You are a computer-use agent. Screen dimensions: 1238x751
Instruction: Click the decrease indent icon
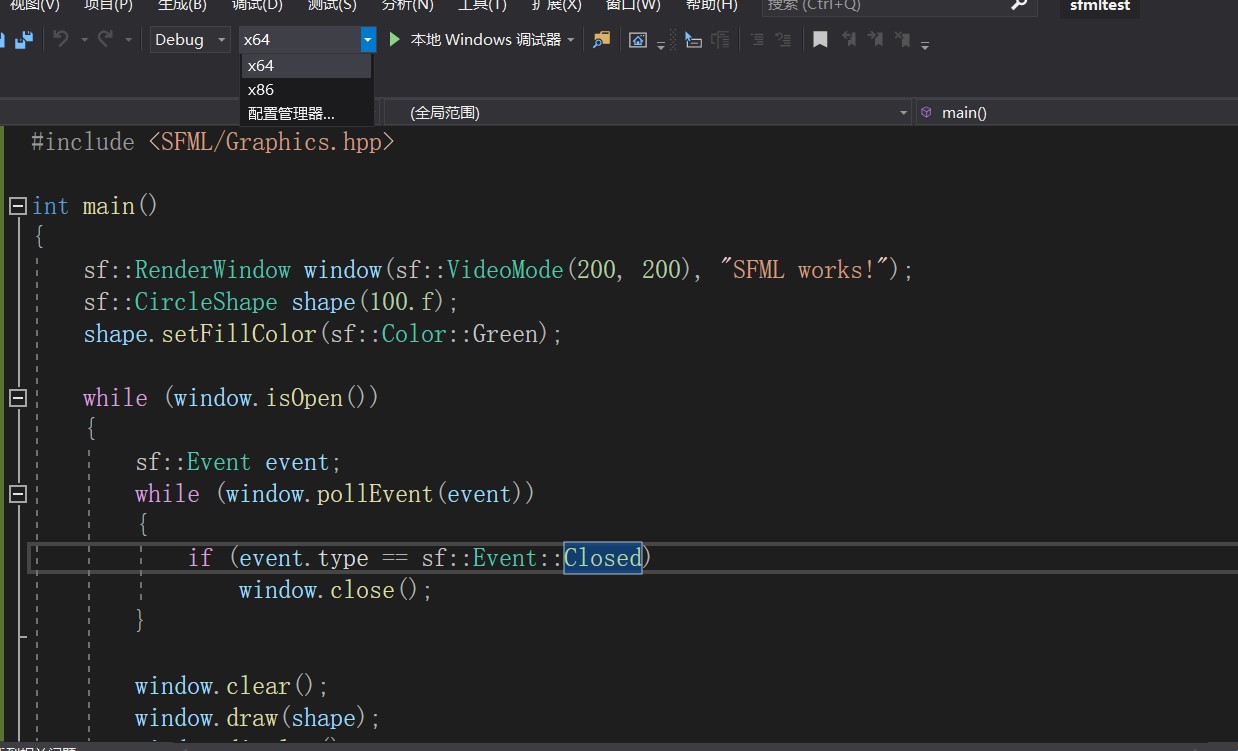[x=757, y=40]
